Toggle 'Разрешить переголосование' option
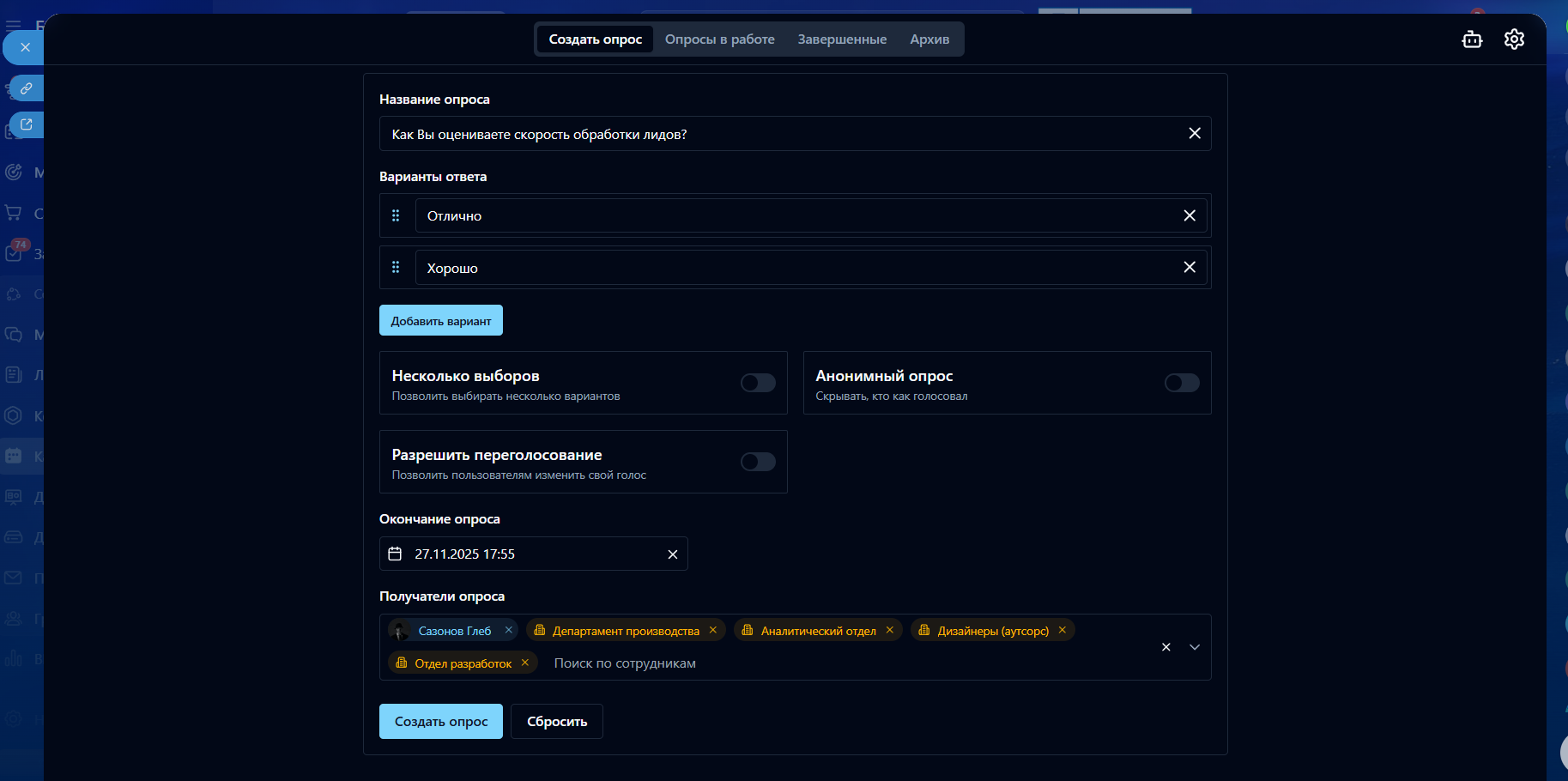The height and width of the screenshot is (781, 1568). click(758, 462)
